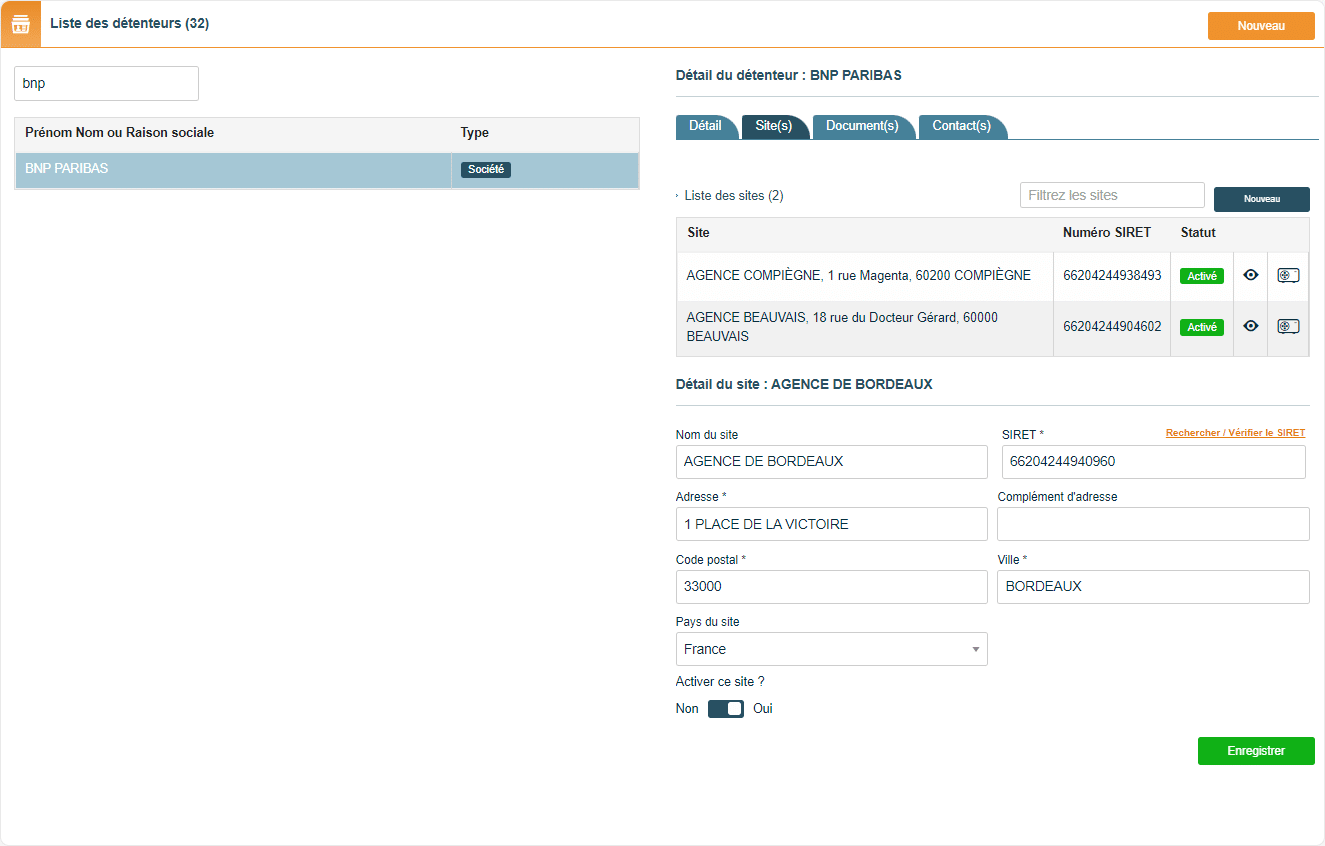Image resolution: width=1325 pixels, height=846 pixels.
Task: Click the Numéro SIRET column header
Action: [x=1107, y=233]
